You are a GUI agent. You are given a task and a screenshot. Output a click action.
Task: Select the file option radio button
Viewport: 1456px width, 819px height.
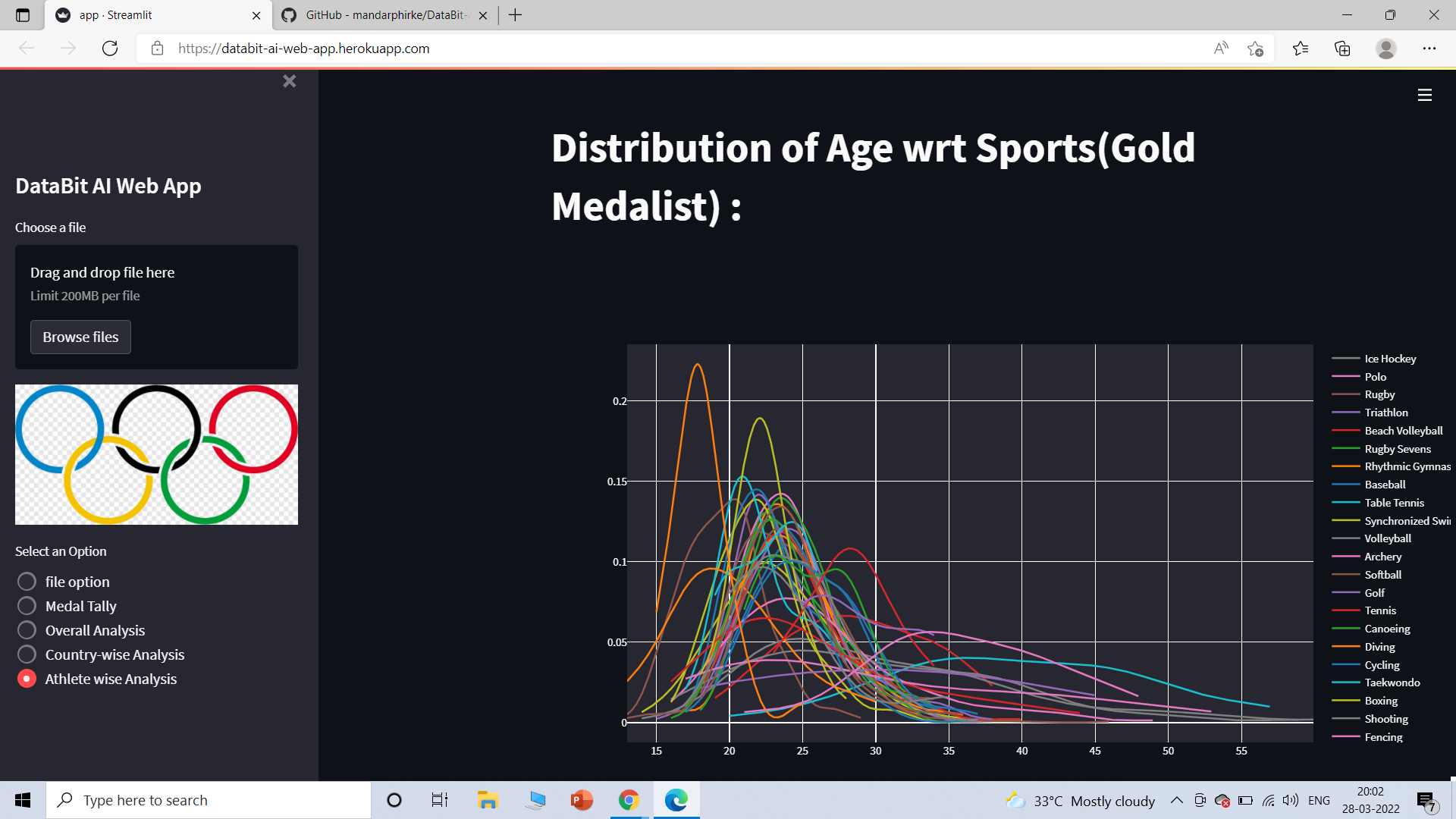click(x=27, y=582)
